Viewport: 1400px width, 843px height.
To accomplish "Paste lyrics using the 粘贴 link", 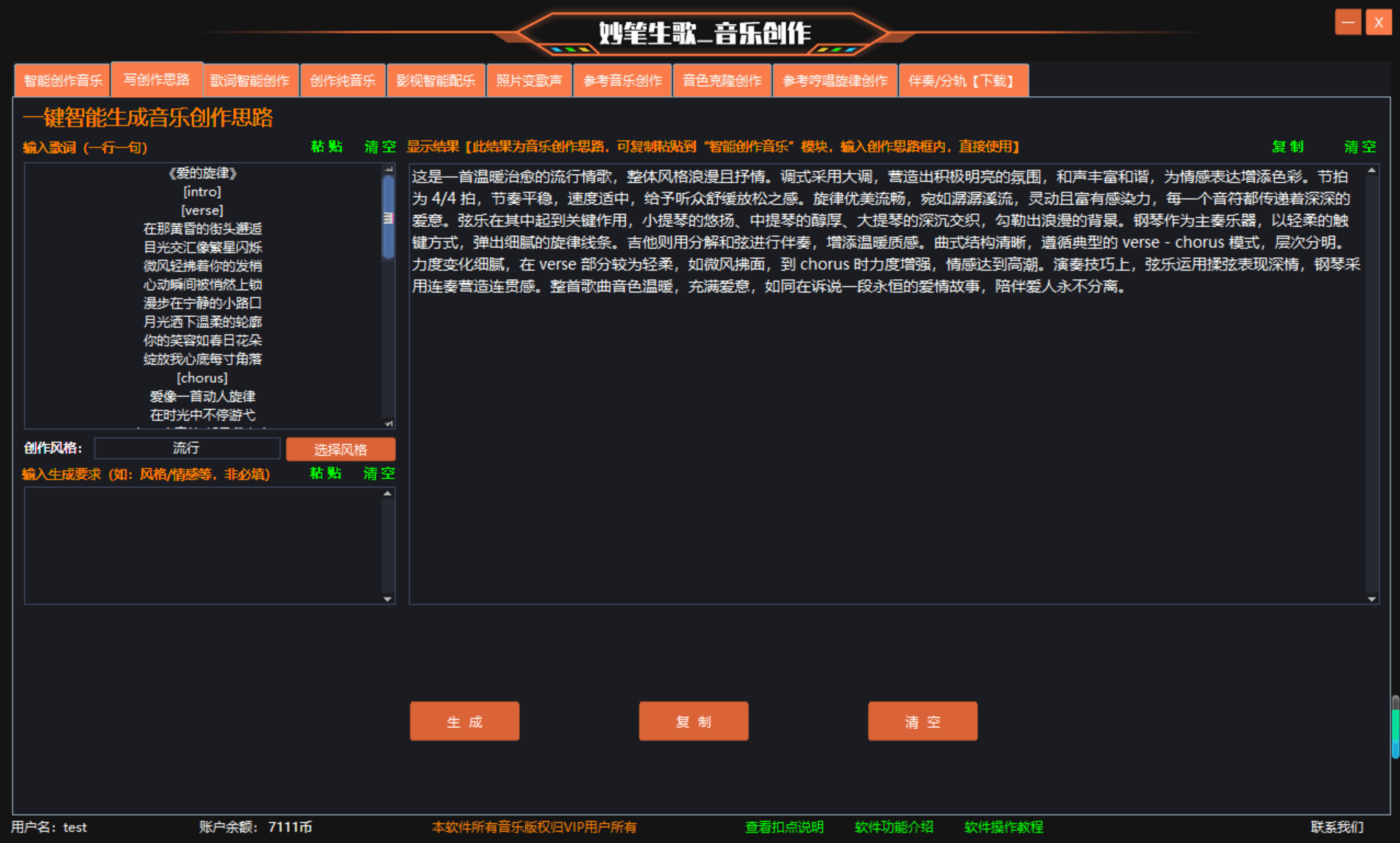I will (x=327, y=147).
